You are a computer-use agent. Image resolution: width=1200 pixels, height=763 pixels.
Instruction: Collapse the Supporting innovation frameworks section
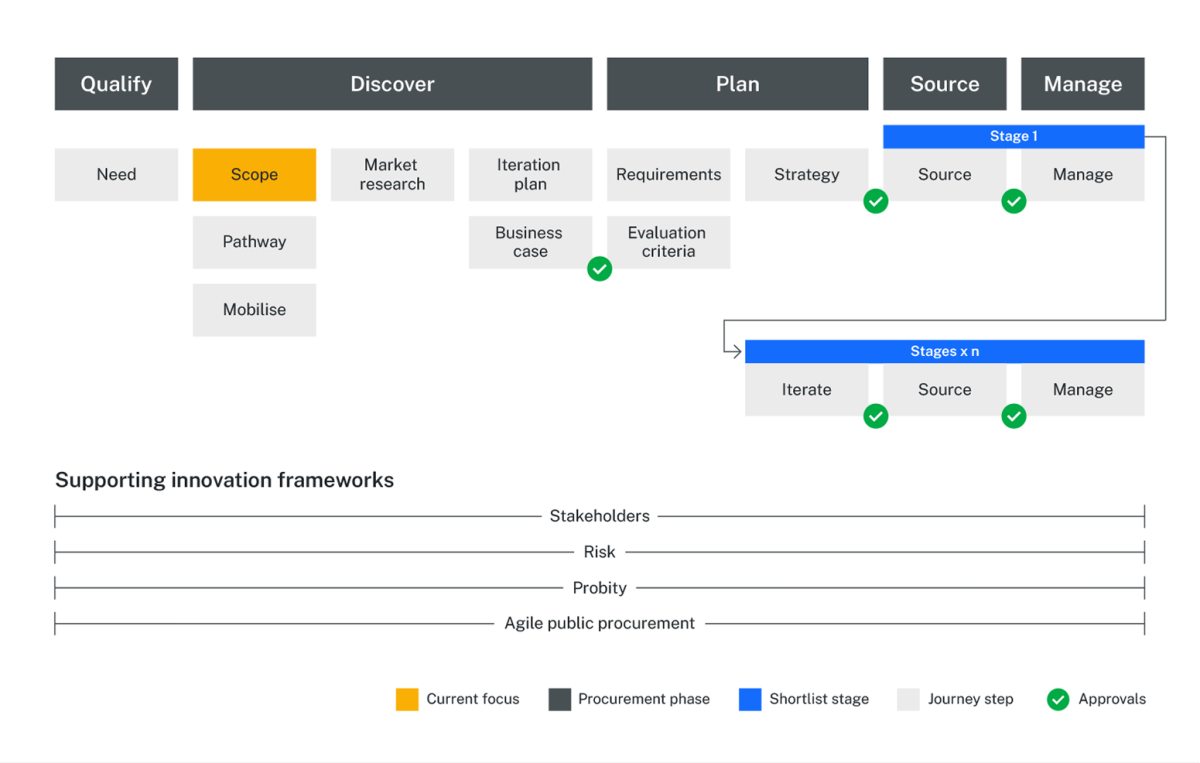tap(224, 480)
